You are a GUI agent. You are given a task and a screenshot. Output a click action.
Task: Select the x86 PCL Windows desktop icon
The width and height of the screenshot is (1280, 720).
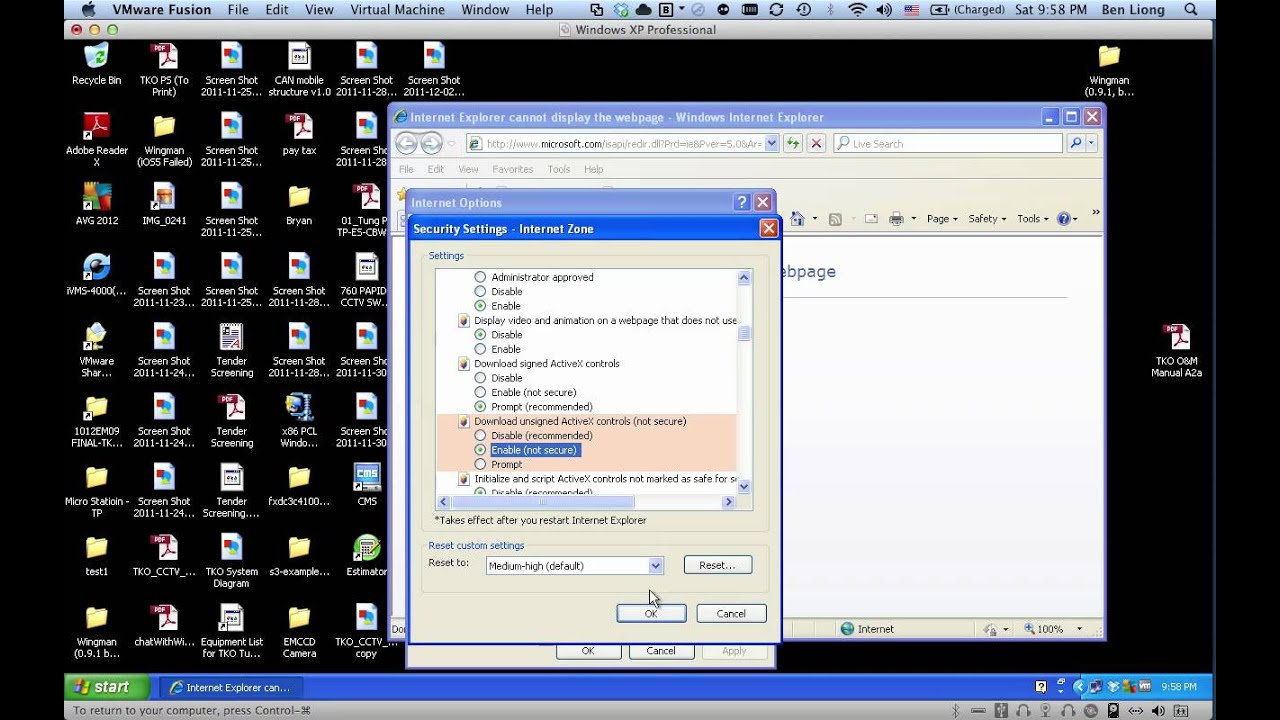[299, 420]
